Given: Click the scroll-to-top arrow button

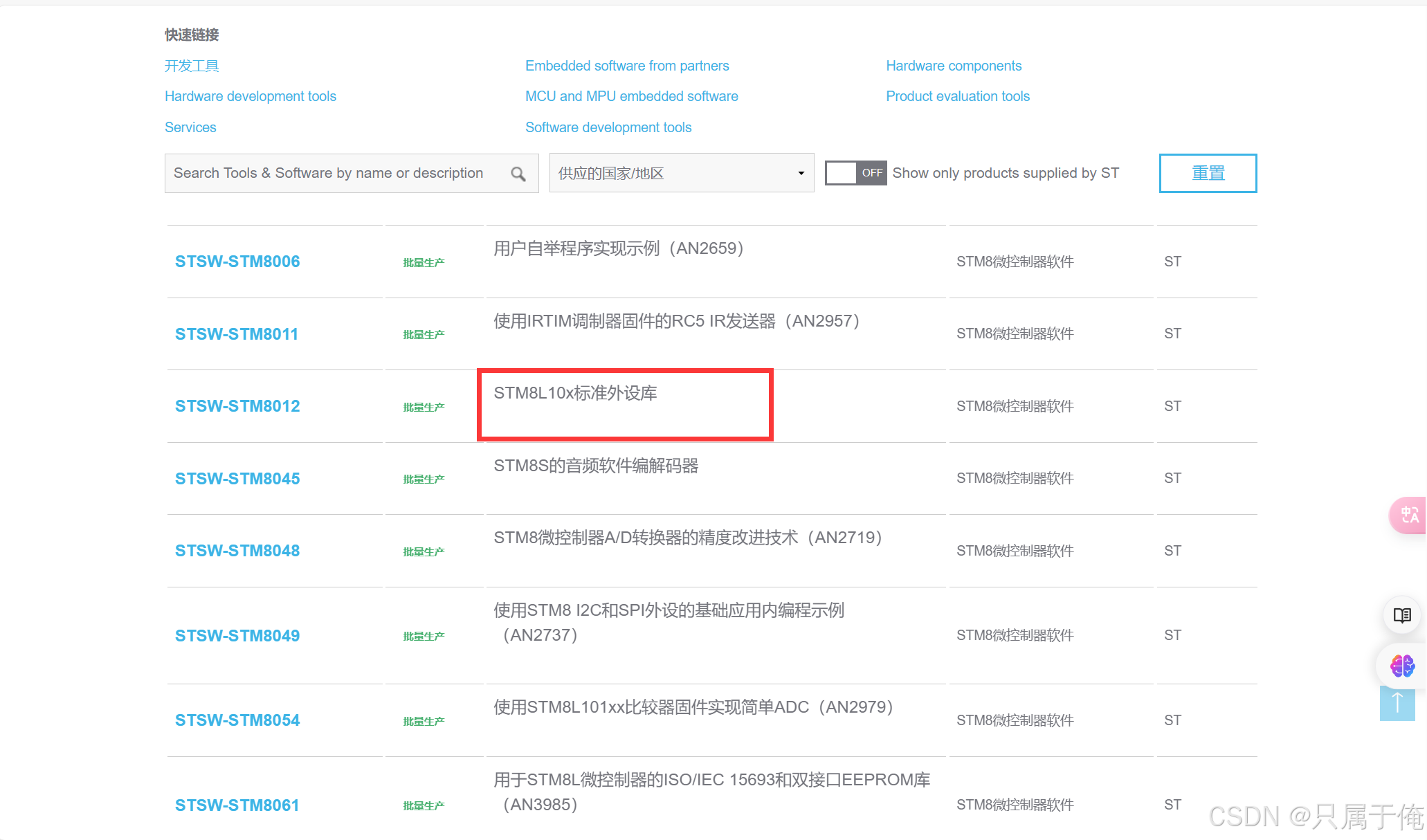Looking at the screenshot, I should coord(1397,703).
